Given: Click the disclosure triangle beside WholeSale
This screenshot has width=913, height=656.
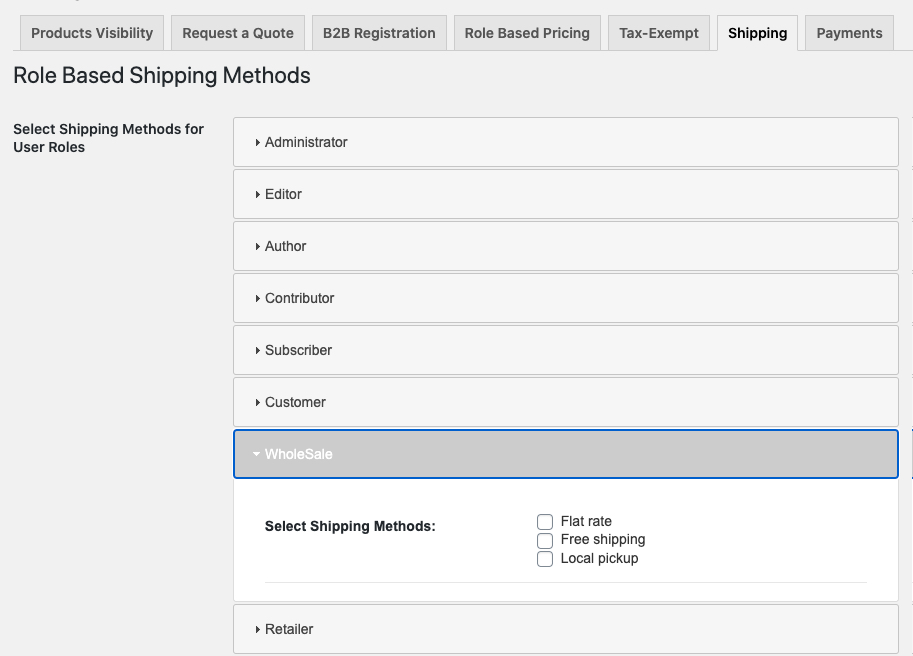Looking at the screenshot, I should pos(257,454).
